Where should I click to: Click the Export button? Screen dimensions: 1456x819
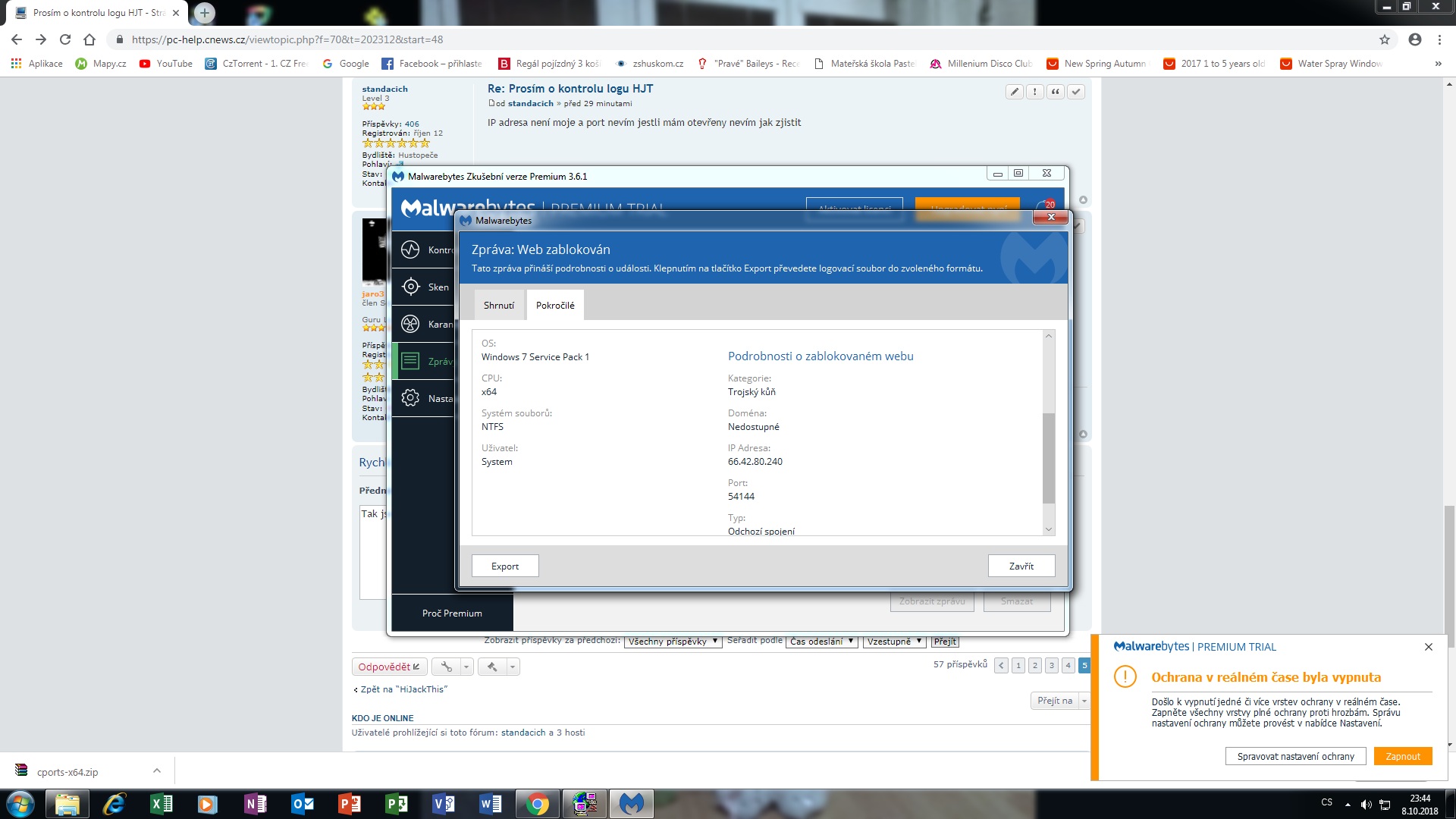point(505,566)
